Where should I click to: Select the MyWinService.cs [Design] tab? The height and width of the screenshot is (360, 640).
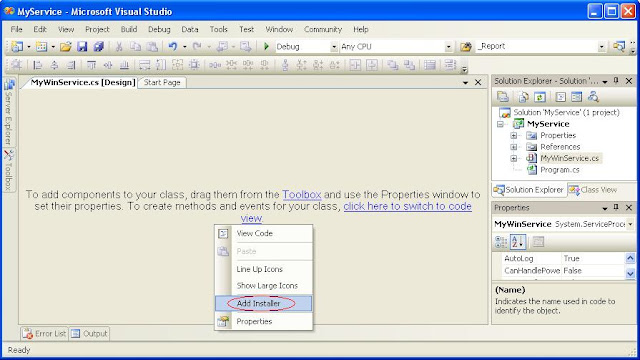[82, 82]
